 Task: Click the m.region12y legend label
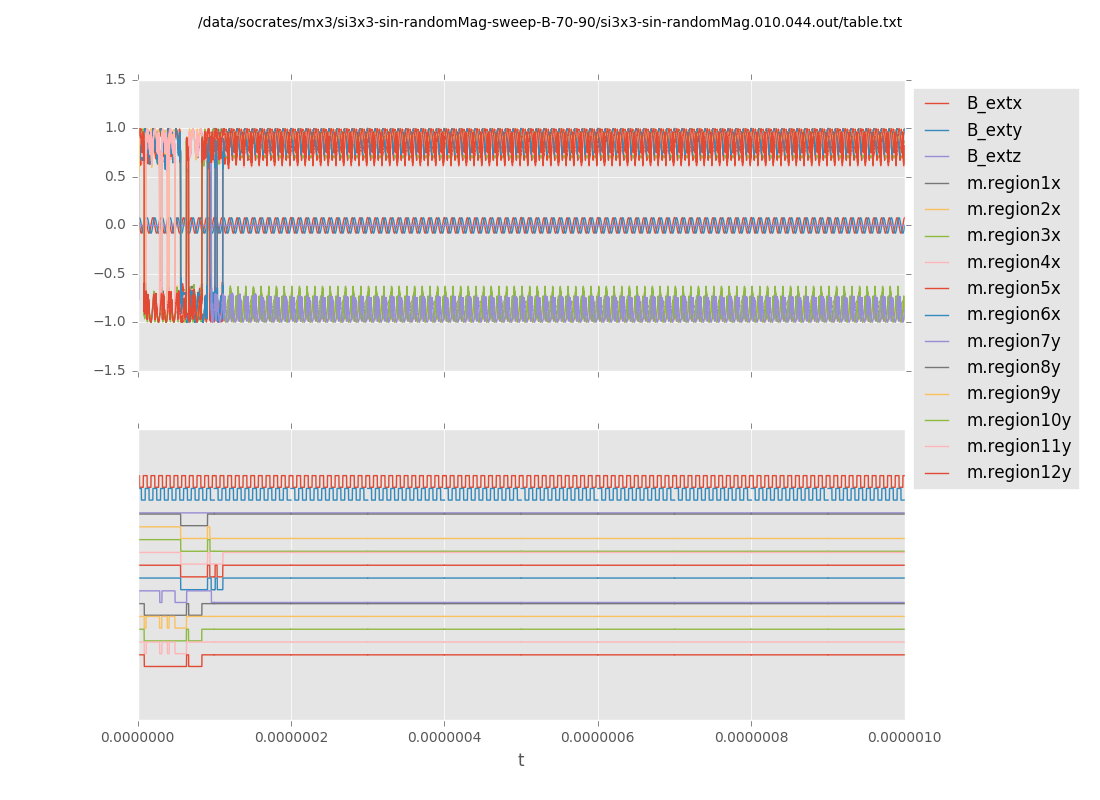(x=1017, y=472)
